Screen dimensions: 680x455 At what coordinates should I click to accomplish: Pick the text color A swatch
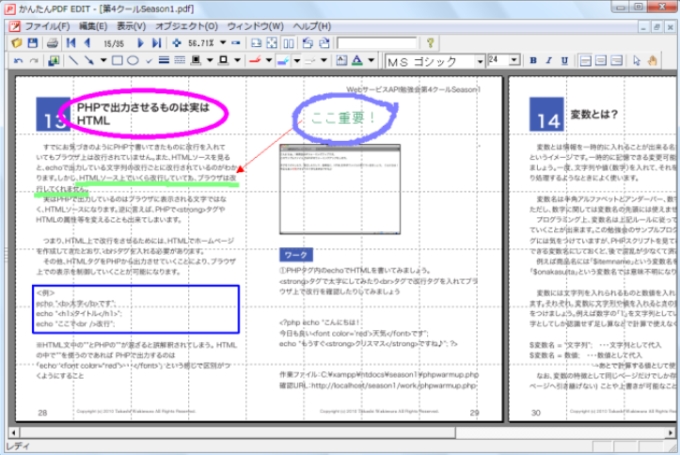click(357, 61)
